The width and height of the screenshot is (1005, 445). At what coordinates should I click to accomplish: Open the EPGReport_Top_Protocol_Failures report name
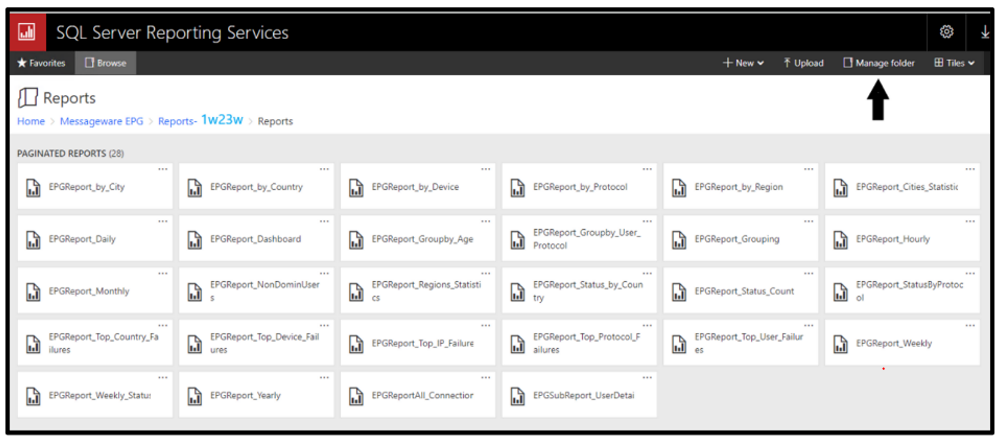(587, 344)
